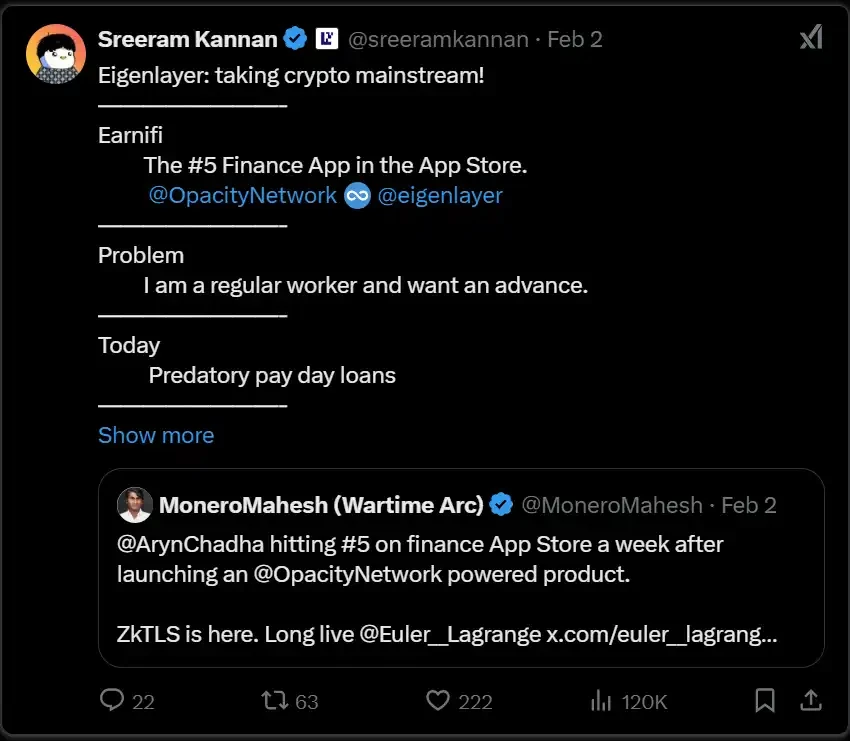The height and width of the screenshot is (741, 850).
Task: Open view analytics bar chart icon
Action: 602,701
